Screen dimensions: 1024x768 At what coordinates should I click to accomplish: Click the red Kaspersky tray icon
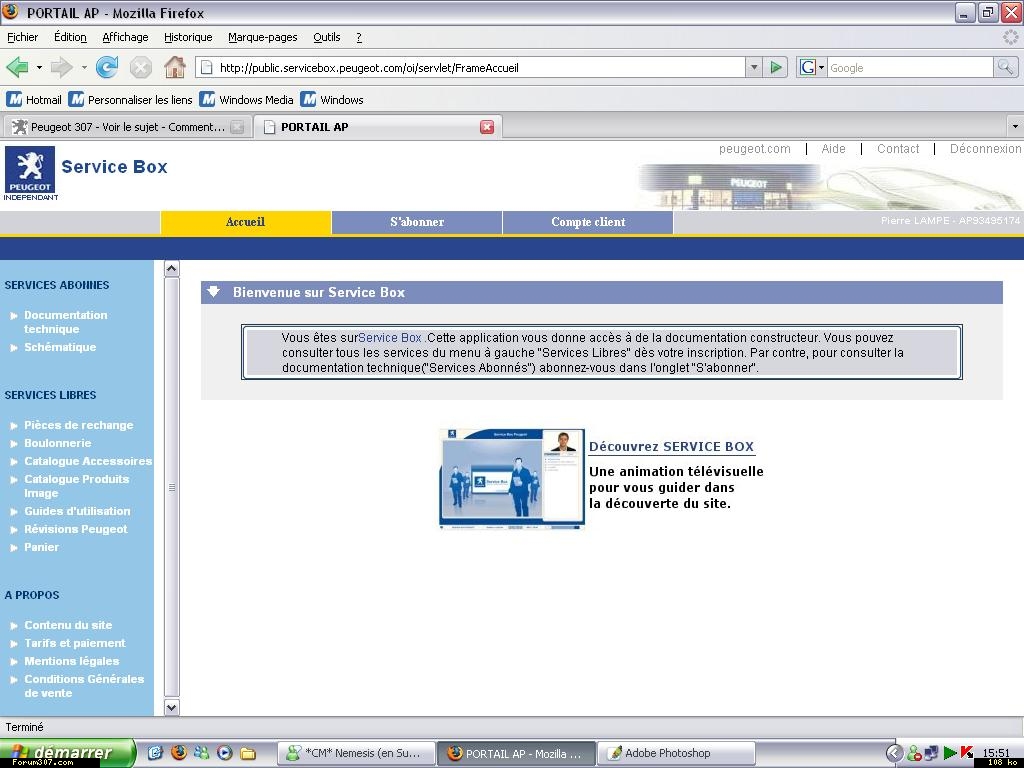(967, 753)
